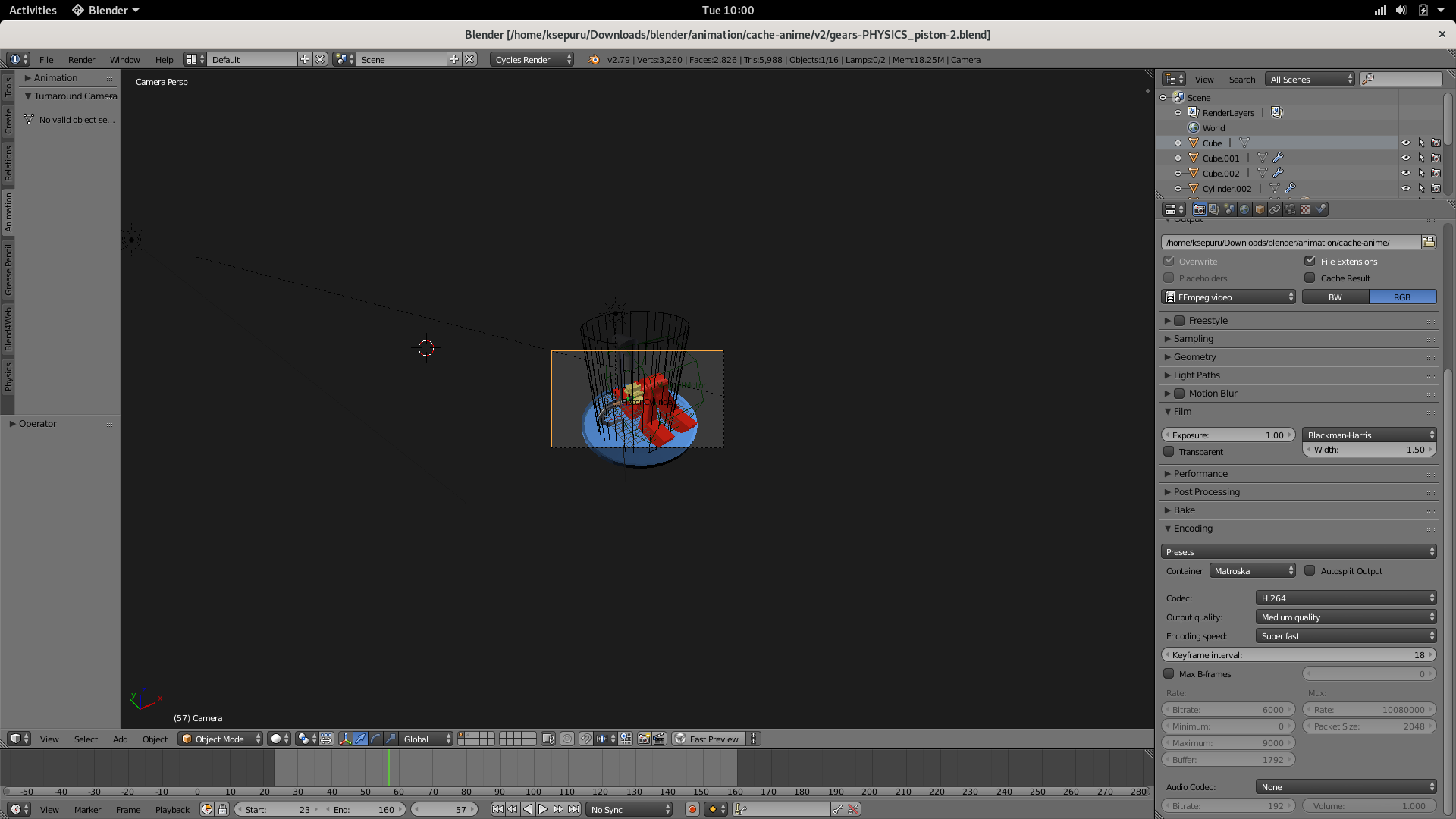Open the Object data context in Properties
Image resolution: width=1456 pixels, height=819 pixels.
pyautogui.click(x=1290, y=209)
